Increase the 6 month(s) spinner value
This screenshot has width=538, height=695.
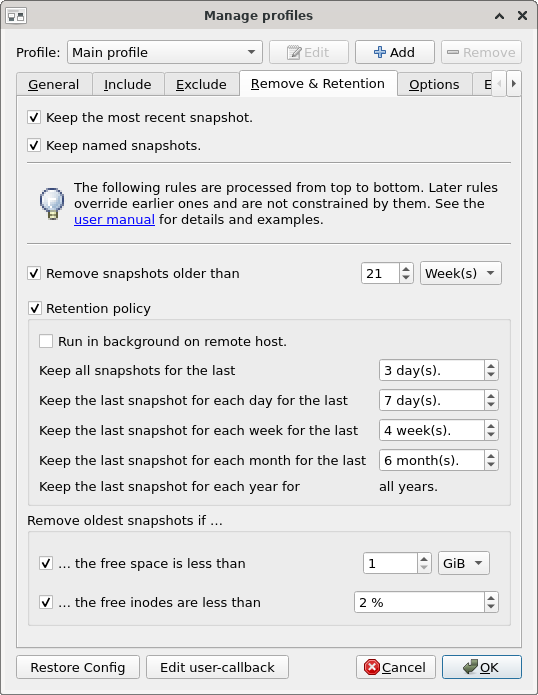tap(491, 455)
